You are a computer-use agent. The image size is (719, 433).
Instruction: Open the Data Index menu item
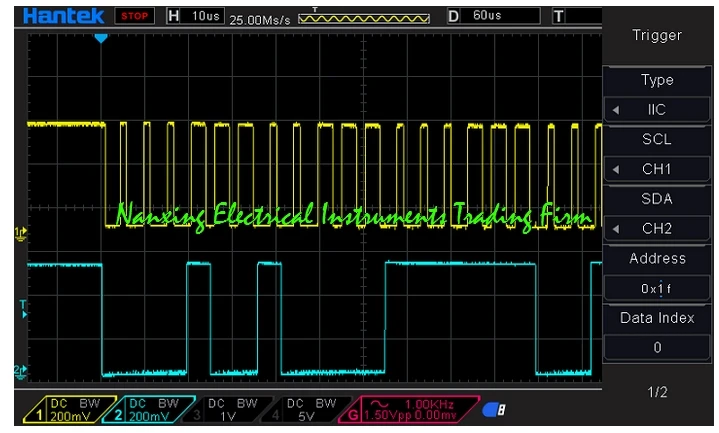tap(657, 318)
